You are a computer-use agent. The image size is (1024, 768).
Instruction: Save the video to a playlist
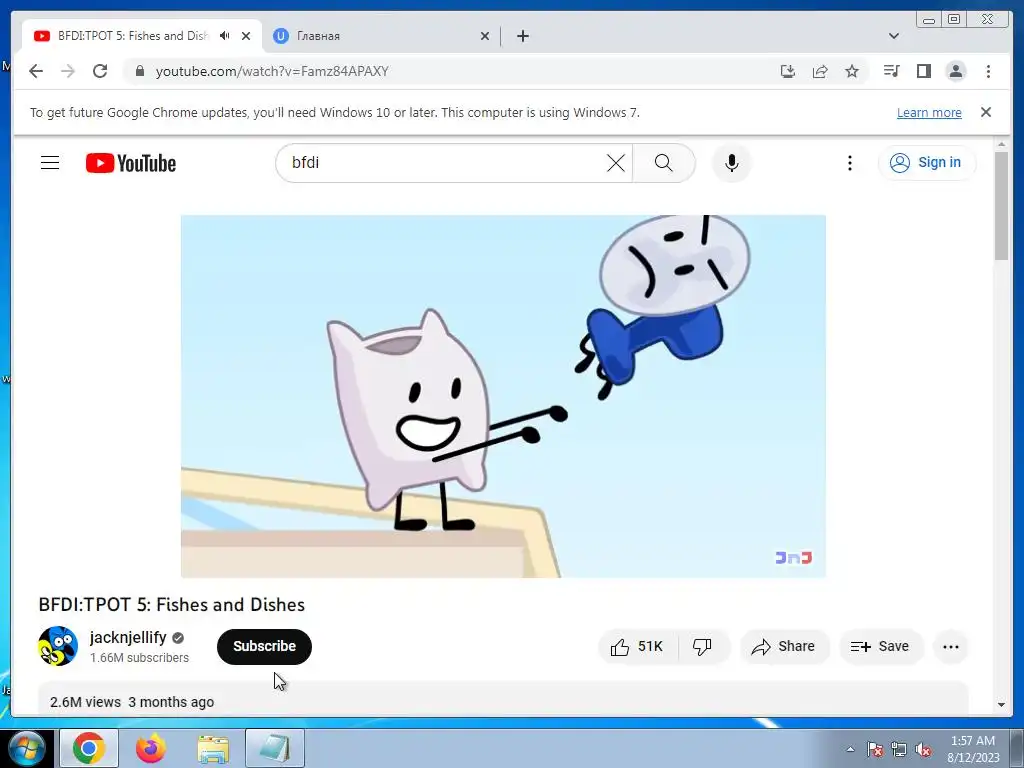pos(880,647)
